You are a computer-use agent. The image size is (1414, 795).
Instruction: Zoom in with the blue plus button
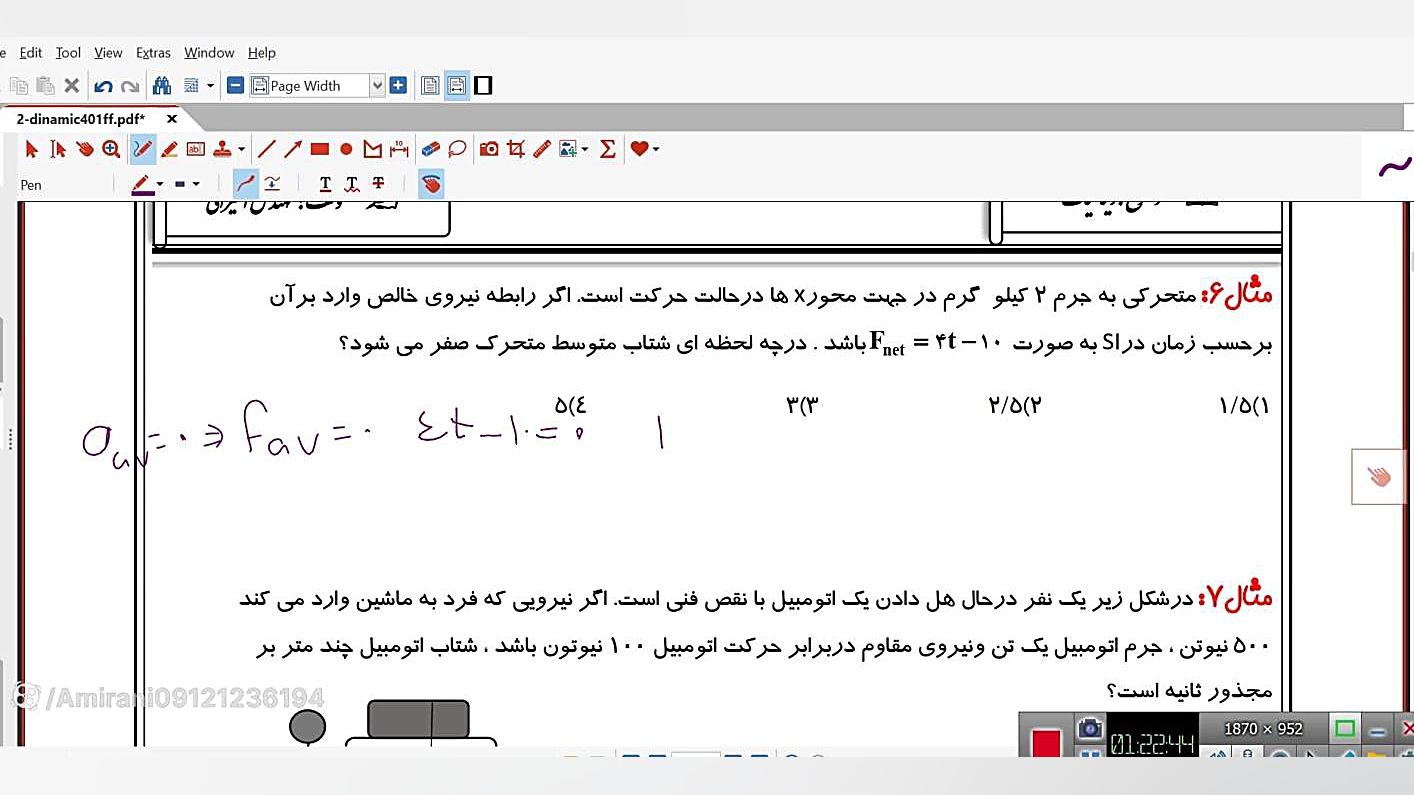(398, 86)
